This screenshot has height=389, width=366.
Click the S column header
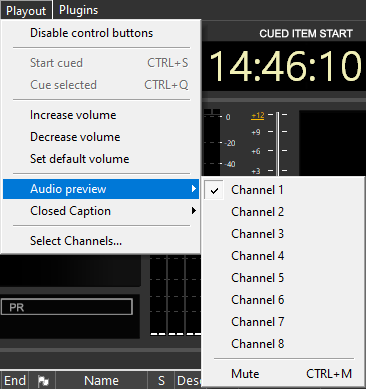point(161,380)
